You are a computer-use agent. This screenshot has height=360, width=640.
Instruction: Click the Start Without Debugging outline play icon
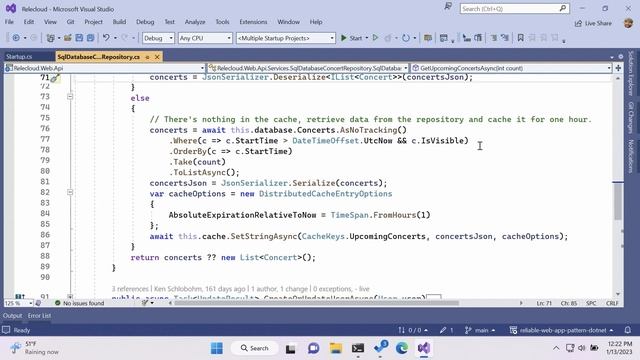pos(376,38)
